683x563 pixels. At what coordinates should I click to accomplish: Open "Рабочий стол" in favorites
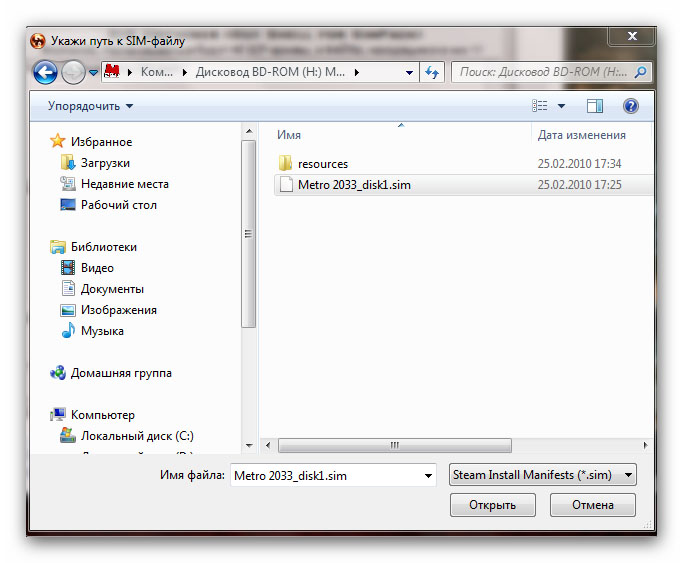118,205
